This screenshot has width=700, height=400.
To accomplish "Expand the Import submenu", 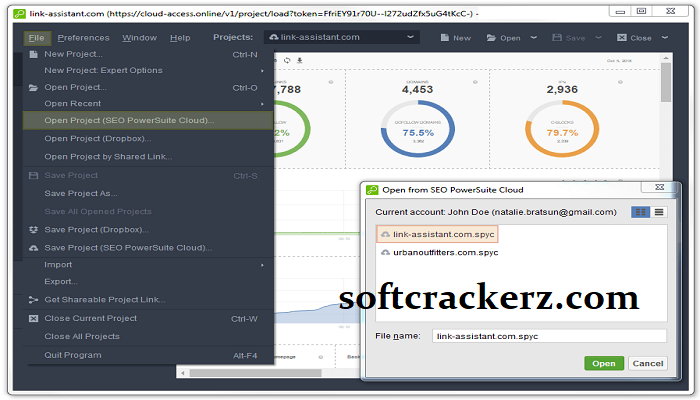I will point(262,265).
